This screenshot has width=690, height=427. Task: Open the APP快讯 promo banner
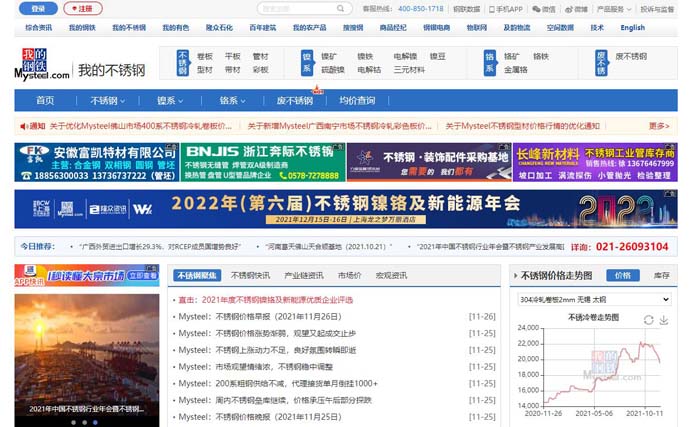[87, 275]
